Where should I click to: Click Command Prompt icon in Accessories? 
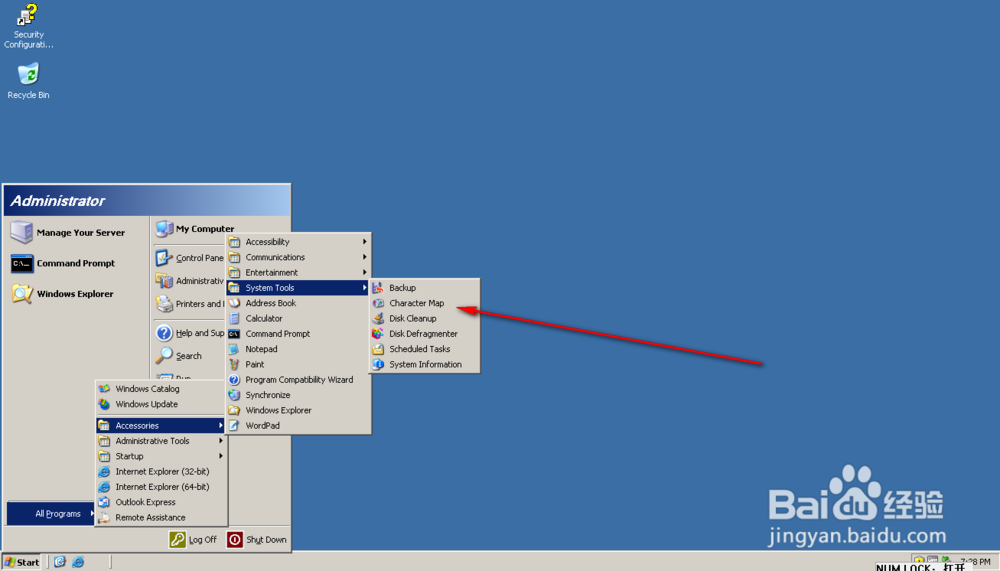point(234,334)
